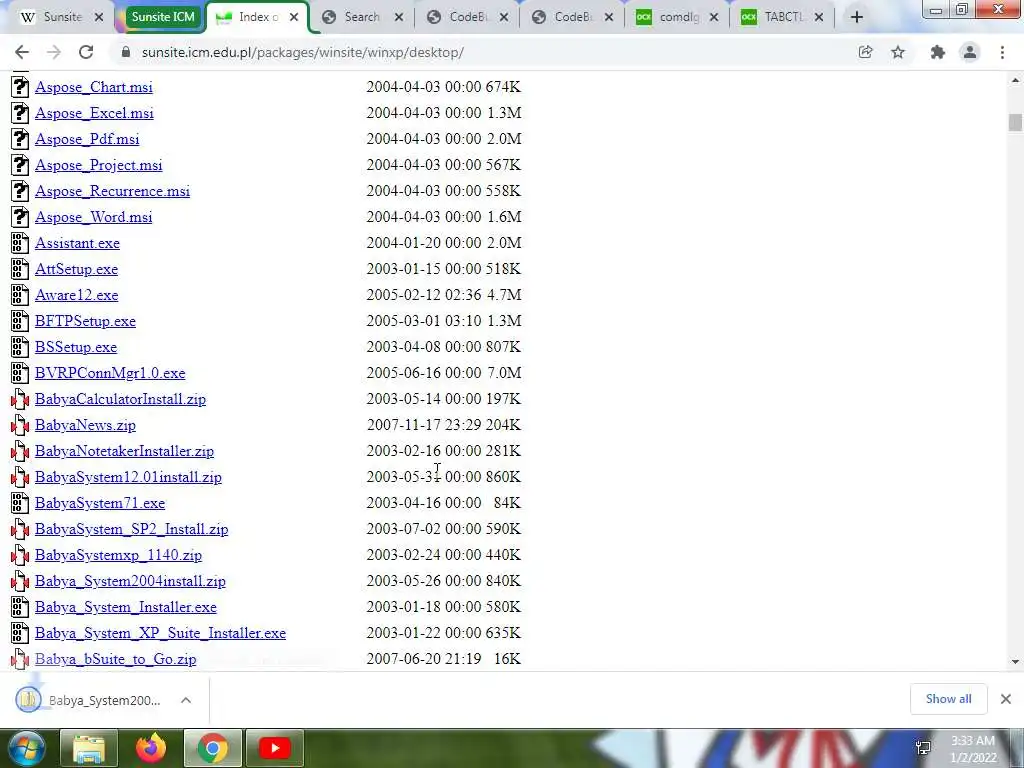This screenshot has width=1024, height=768.
Task: Download Aspose_Pdf.msi file
Action: 87,139
